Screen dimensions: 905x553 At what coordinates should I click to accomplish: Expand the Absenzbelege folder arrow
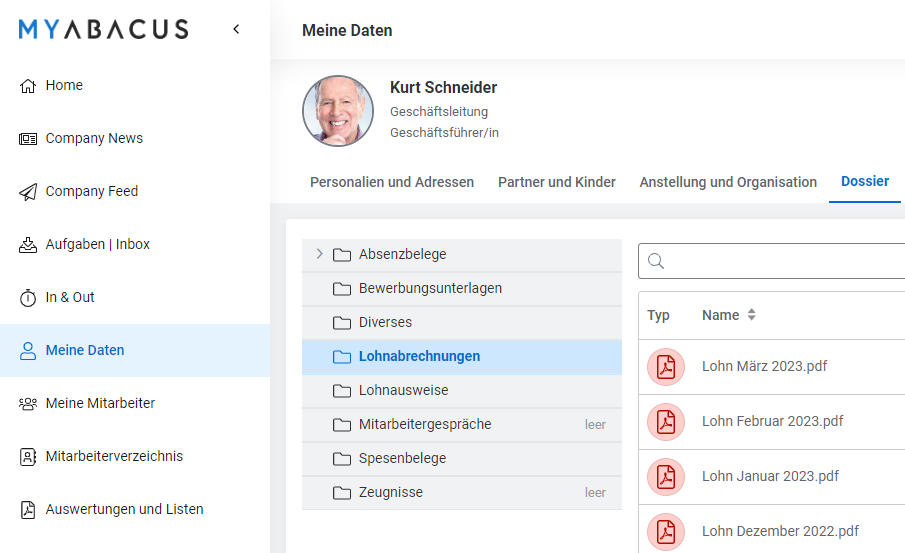click(319, 254)
